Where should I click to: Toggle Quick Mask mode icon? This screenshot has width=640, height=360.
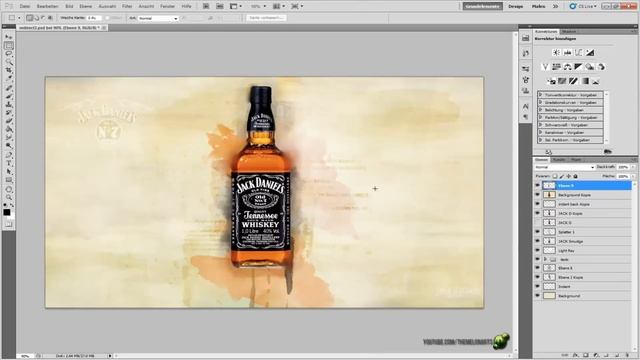[9, 224]
